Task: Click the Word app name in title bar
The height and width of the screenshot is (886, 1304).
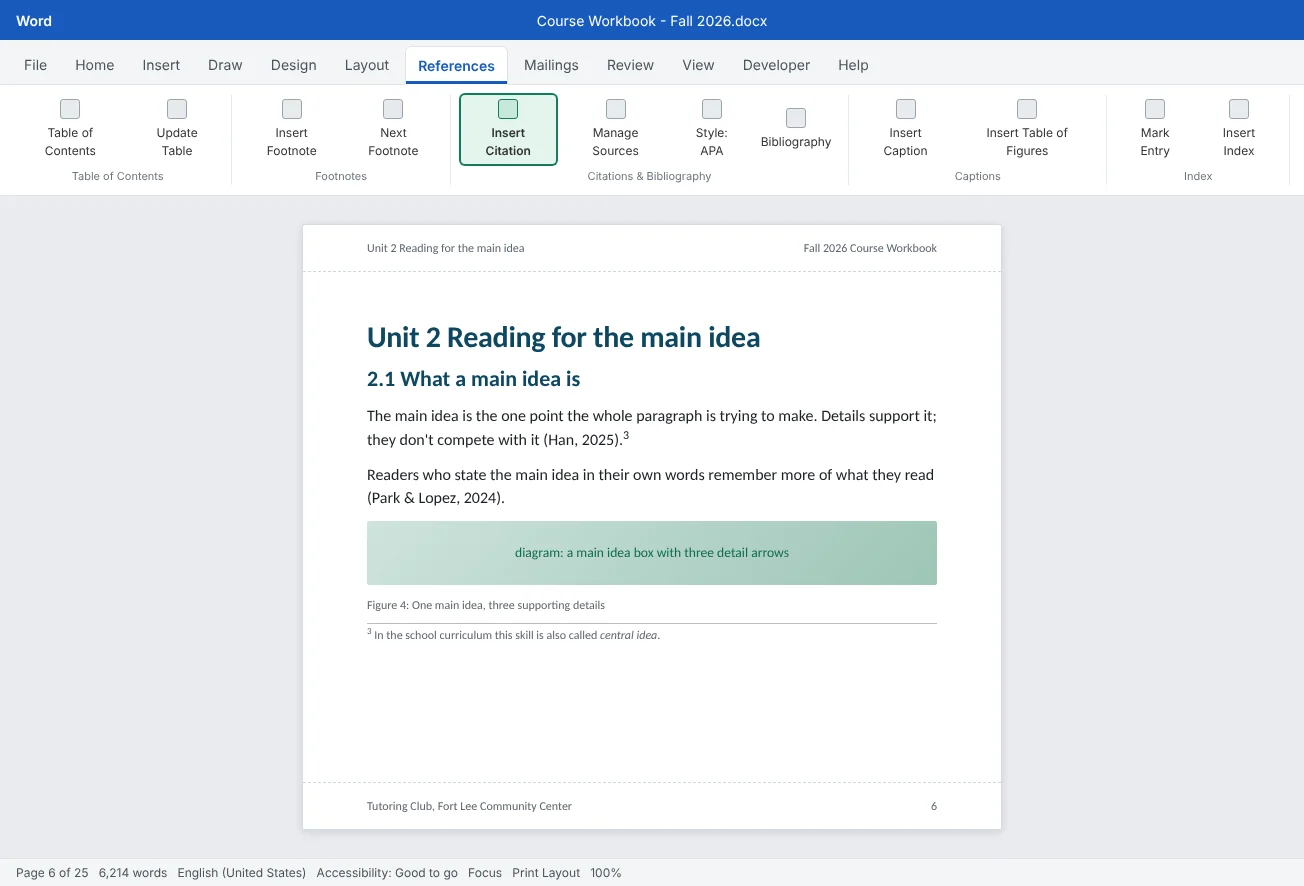Action: tap(34, 21)
